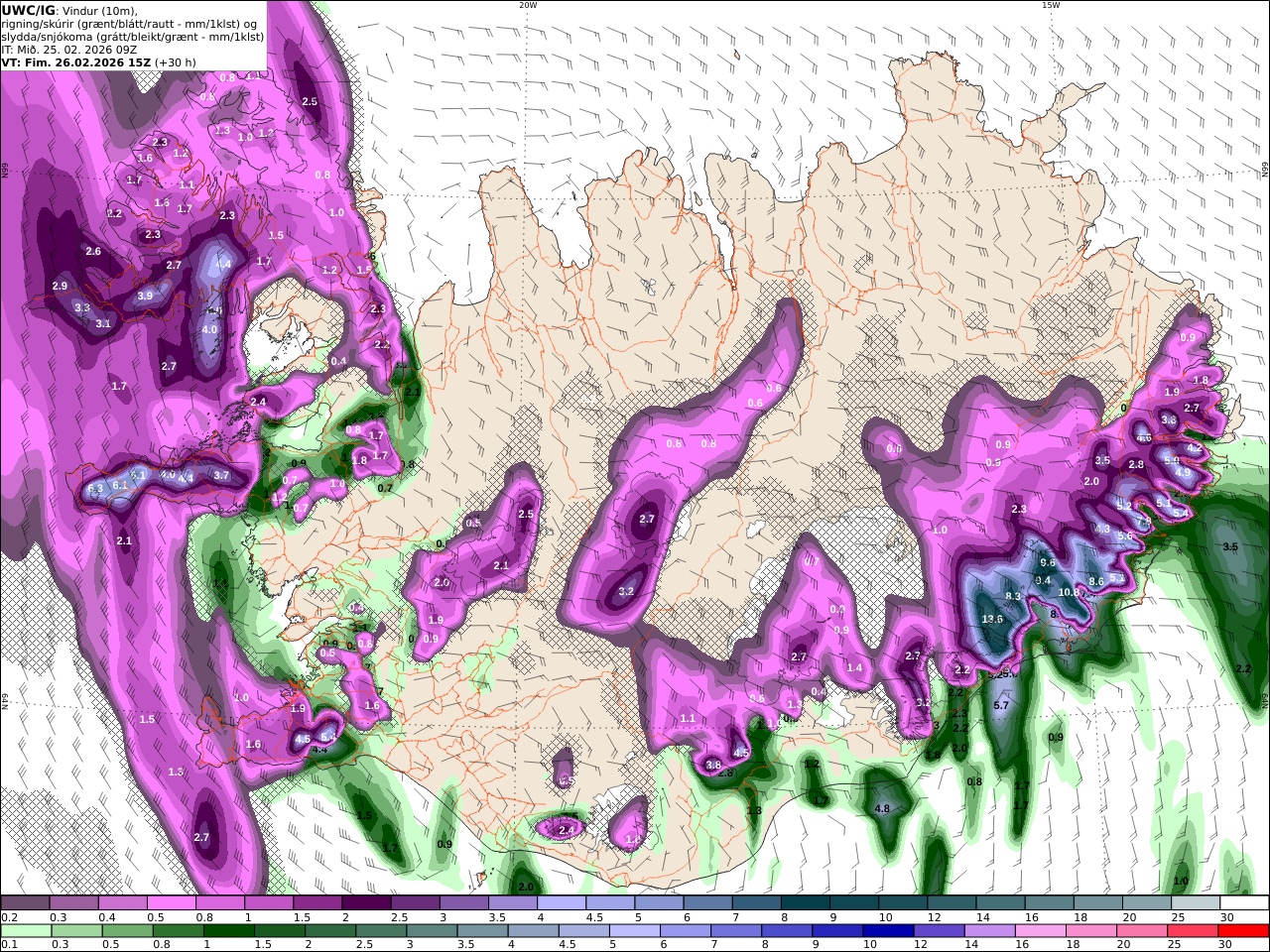Select the valid time text 'VT: Fim. 26.02.2026 15Z'

coord(76,61)
